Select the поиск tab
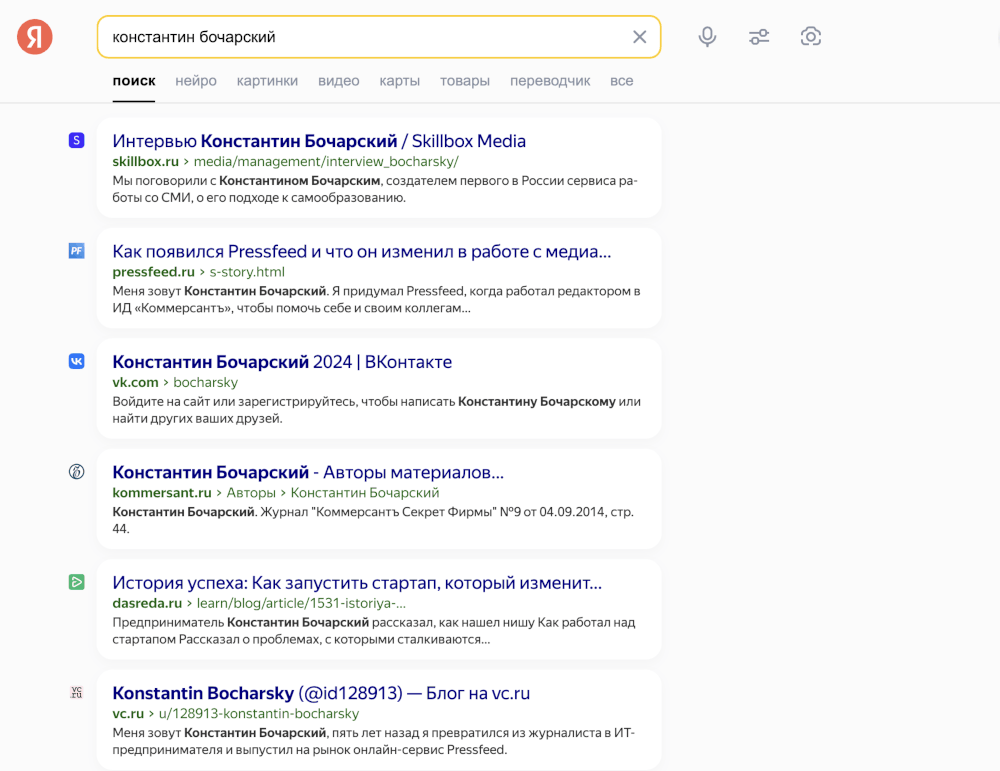Image resolution: width=1000 pixels, height=771 pixels. (134, 81)
